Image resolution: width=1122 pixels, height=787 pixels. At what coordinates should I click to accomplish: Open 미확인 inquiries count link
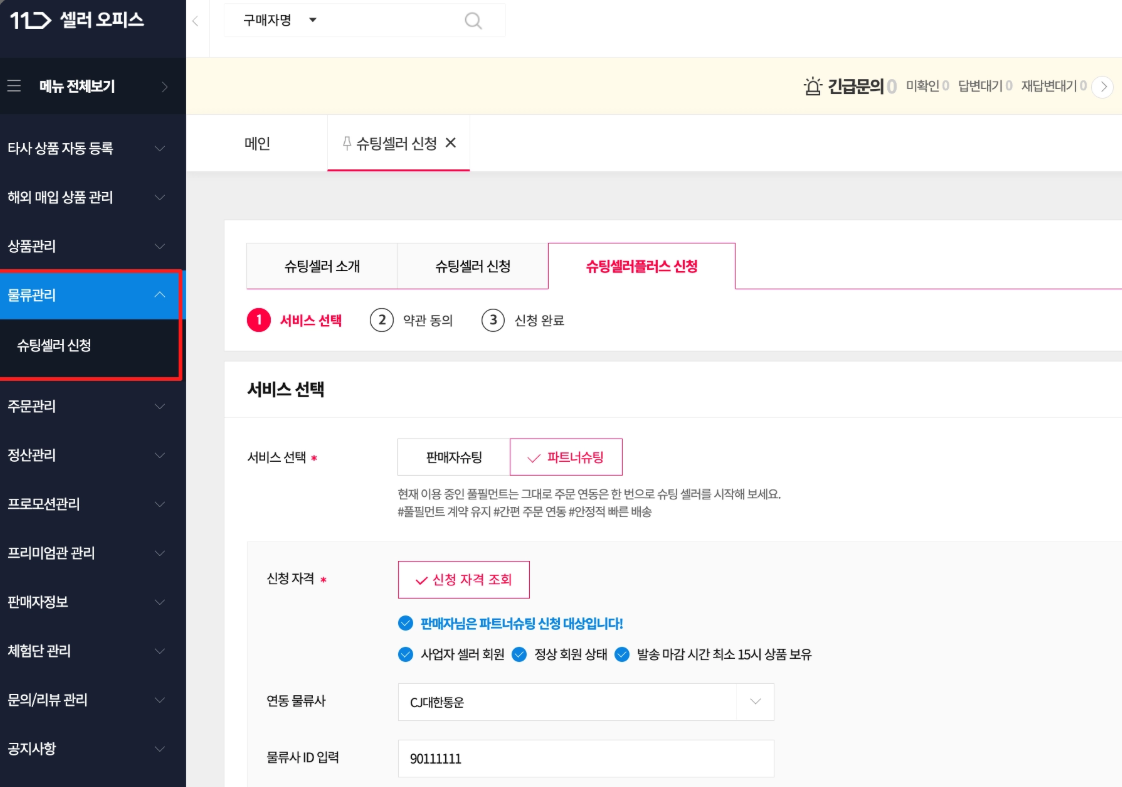(x=927, y=86)
